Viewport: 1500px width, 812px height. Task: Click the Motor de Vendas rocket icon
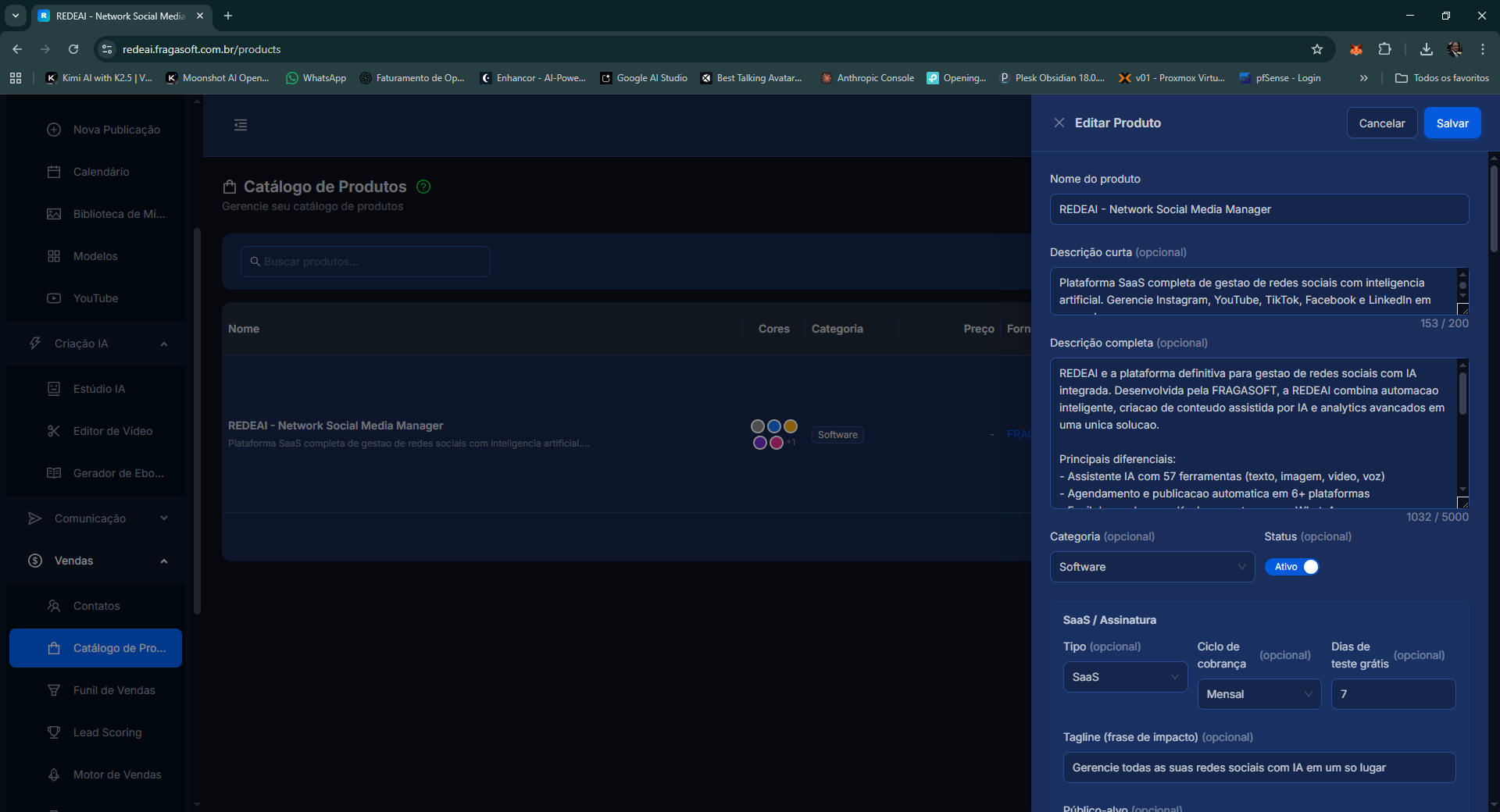tap(54, 775)
